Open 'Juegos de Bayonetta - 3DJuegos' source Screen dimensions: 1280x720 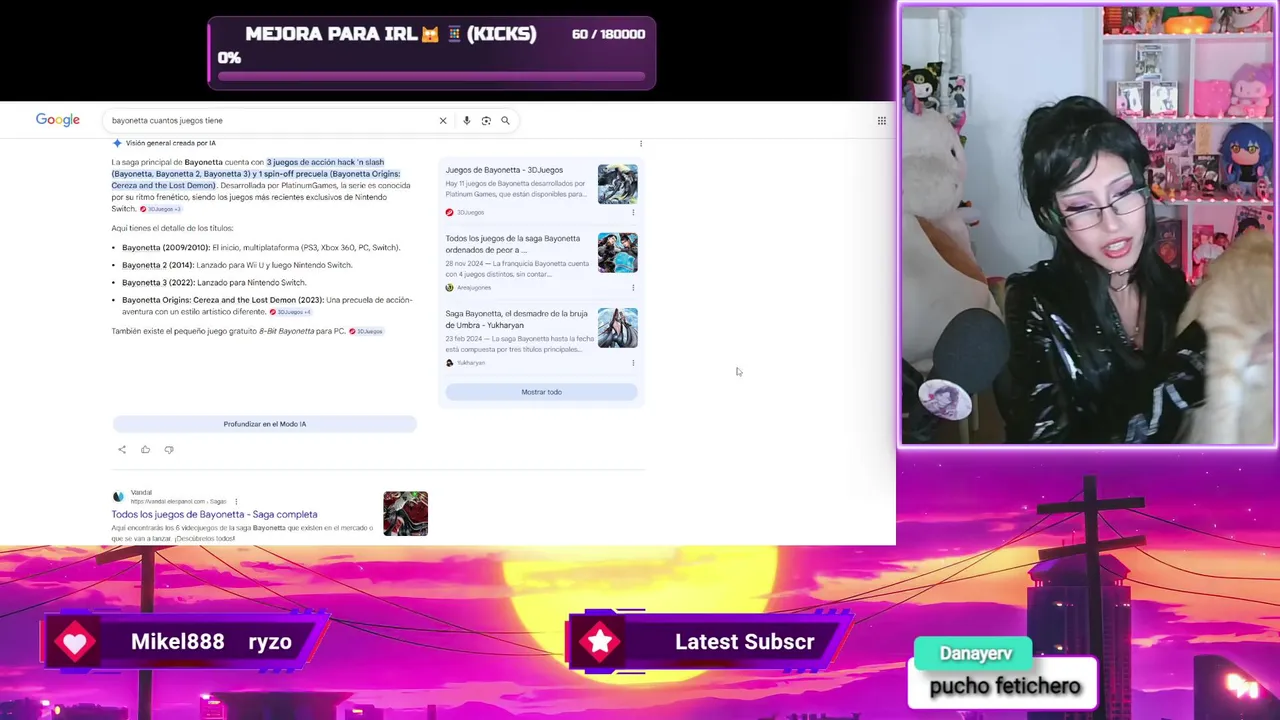[504, 170]
